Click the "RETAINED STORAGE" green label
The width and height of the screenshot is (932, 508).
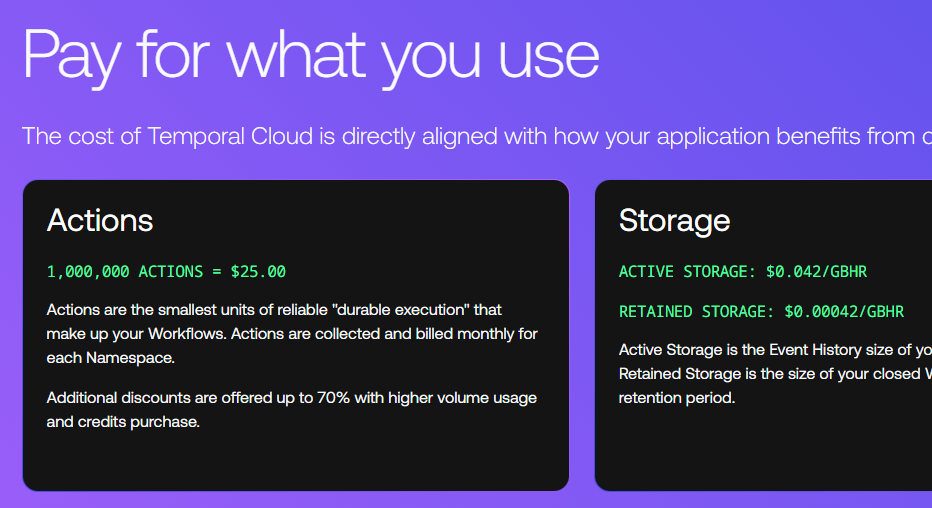[x=696, y=312]
